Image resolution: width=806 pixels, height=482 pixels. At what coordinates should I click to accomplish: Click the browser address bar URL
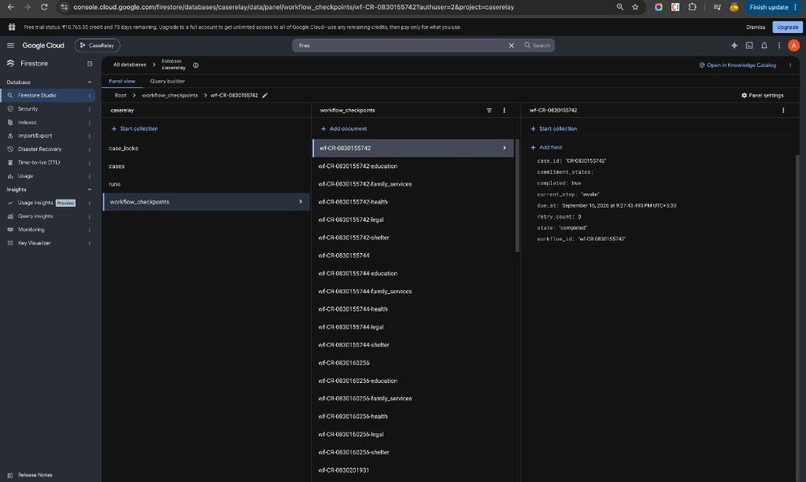[x=293, y=7]
